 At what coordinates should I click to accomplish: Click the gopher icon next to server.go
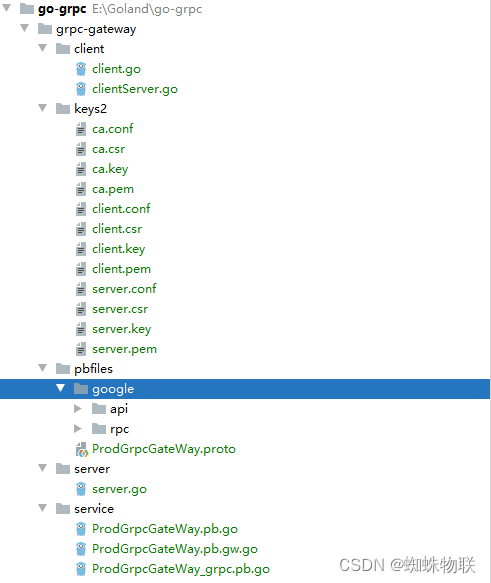click(81, 489)
